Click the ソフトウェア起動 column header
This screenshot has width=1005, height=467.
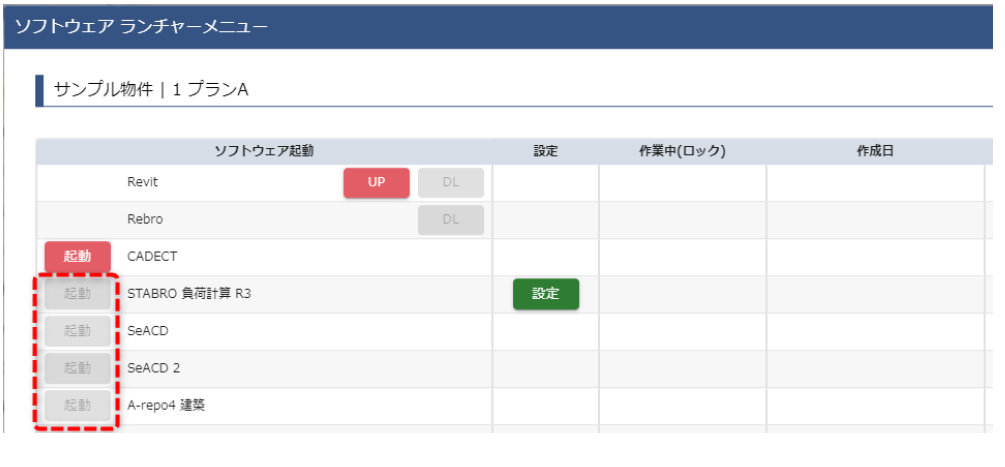(x=264, y=151)
